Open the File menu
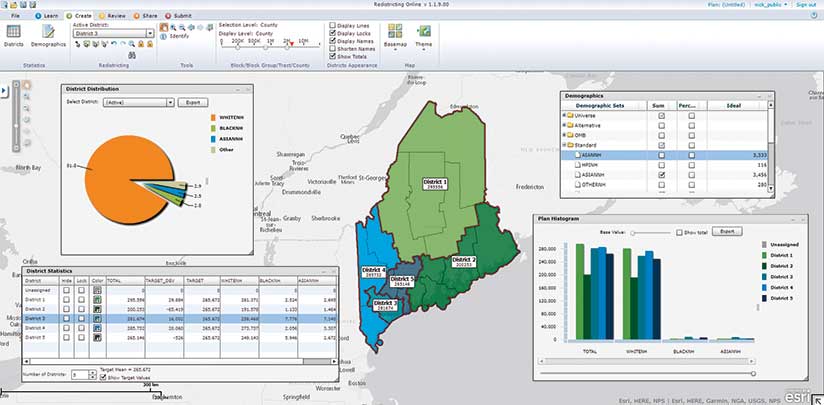Image resolution: width=824 pixels, height=405 pixels. (15, 17)
